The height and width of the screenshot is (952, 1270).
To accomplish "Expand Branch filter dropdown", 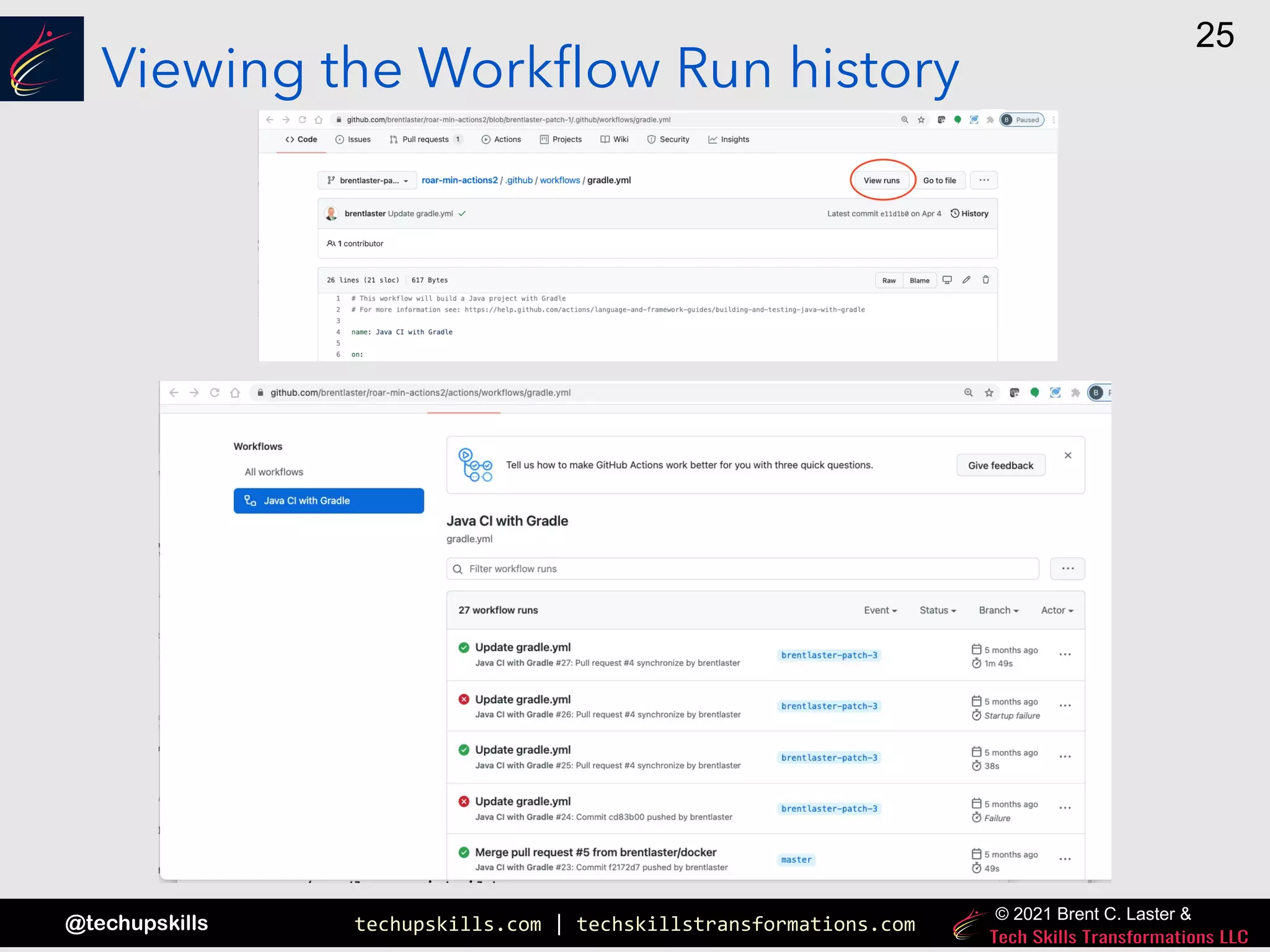I will pos(998,610).
